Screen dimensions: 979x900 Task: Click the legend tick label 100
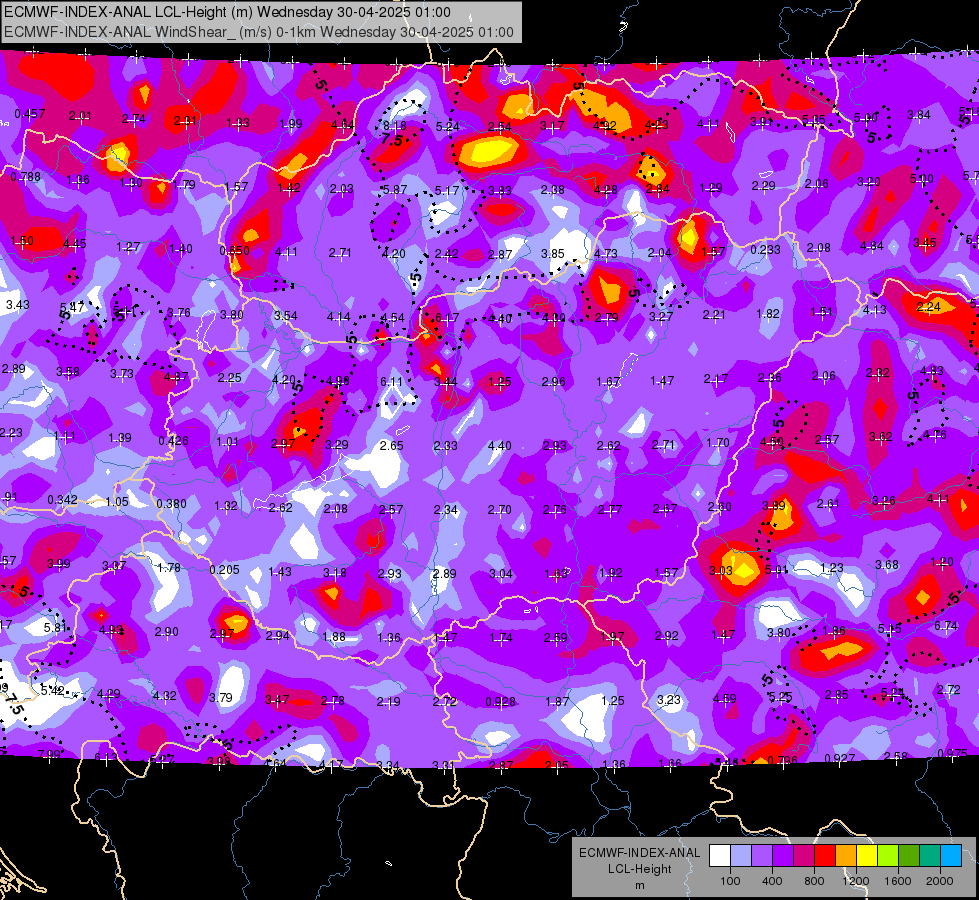tap(730, 881)
